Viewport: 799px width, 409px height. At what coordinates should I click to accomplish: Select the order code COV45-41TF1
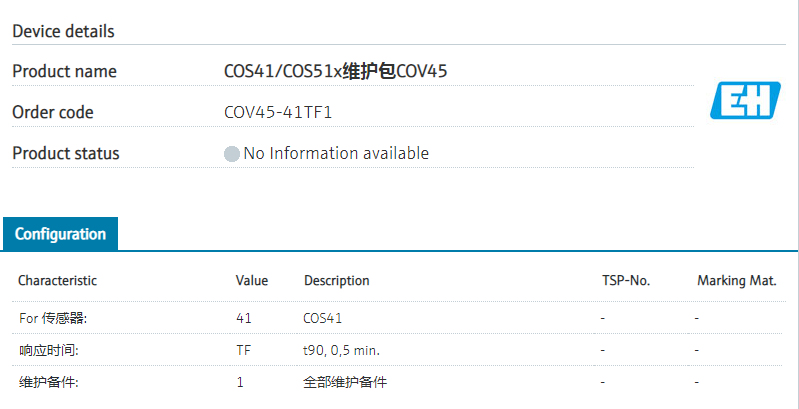click(x=277, y=112)
